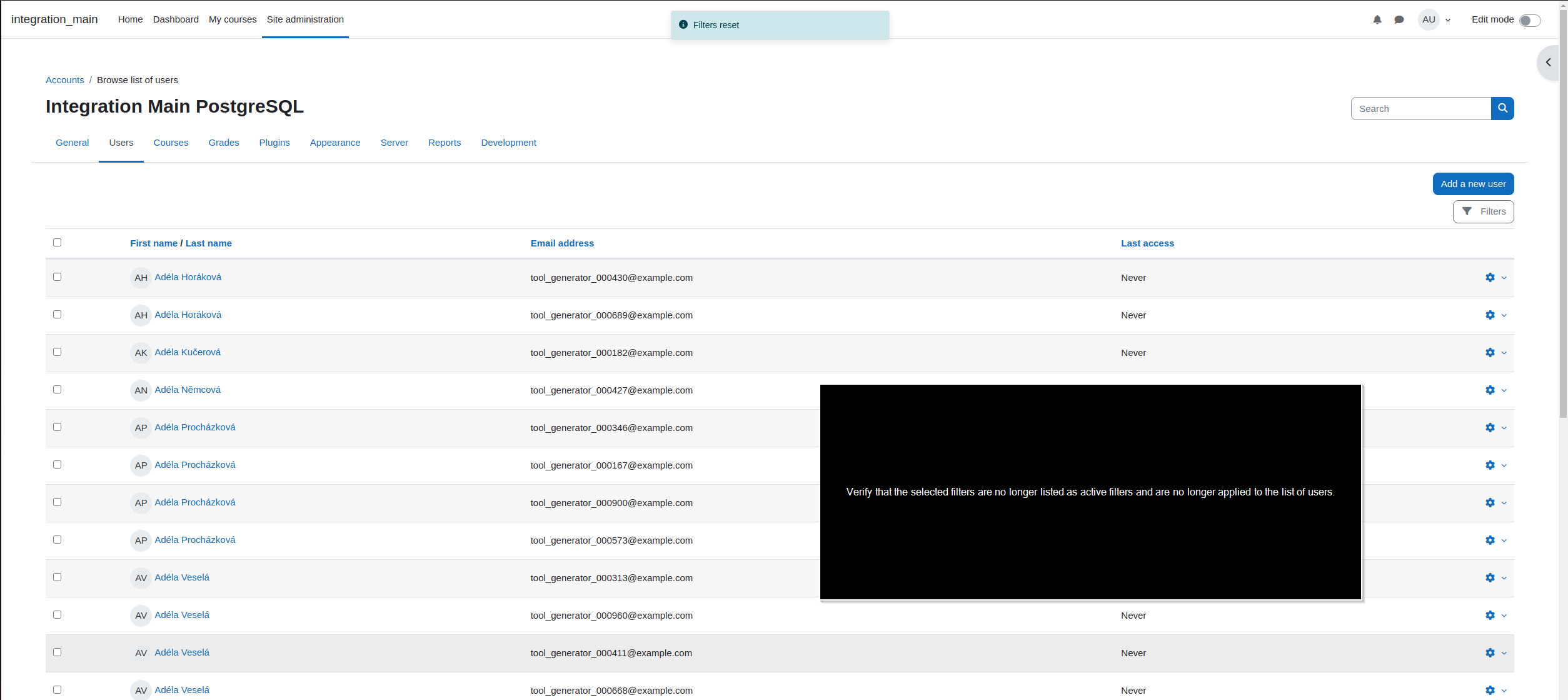Open gear menu for tool_generator_000430 row
The image size is (1568, 700).
tap(1490, 278)
